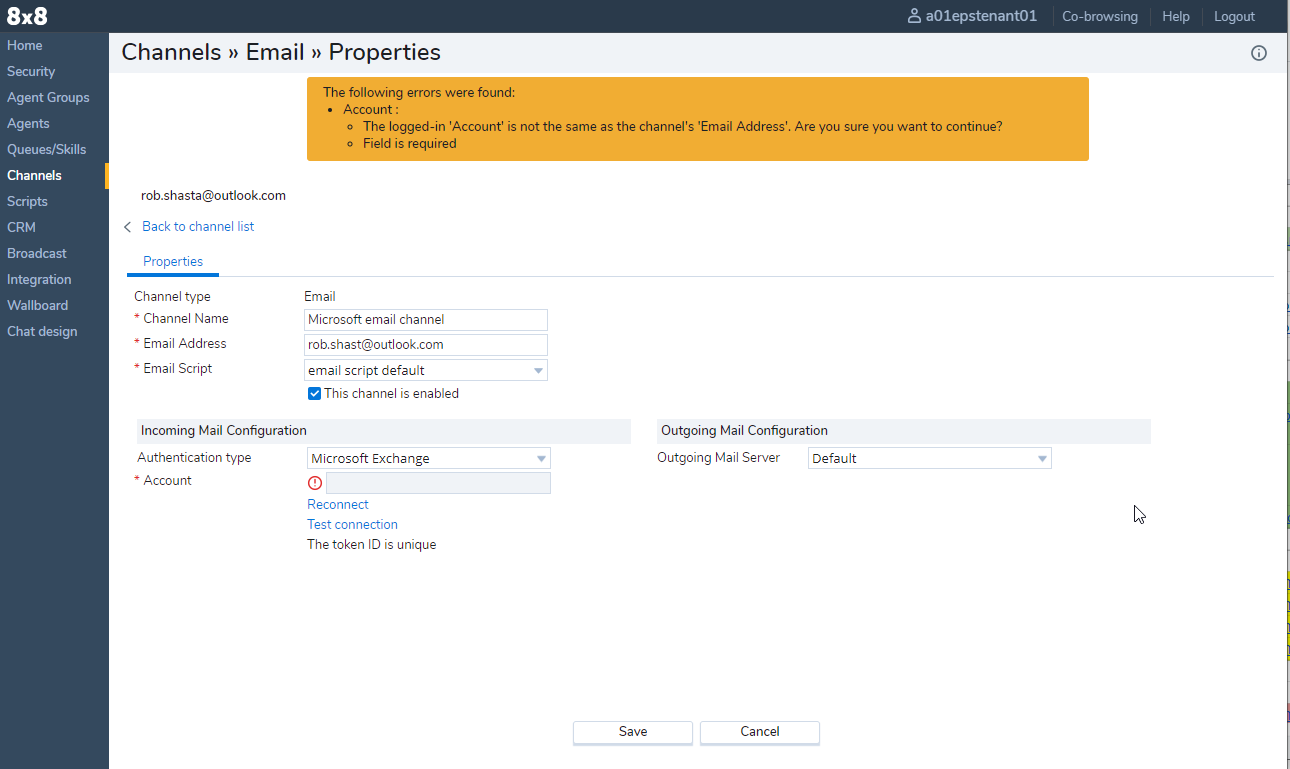Viewport: 1290px width, 769px height.
Task: Click the Reconnect link
Action: point(338,505)
